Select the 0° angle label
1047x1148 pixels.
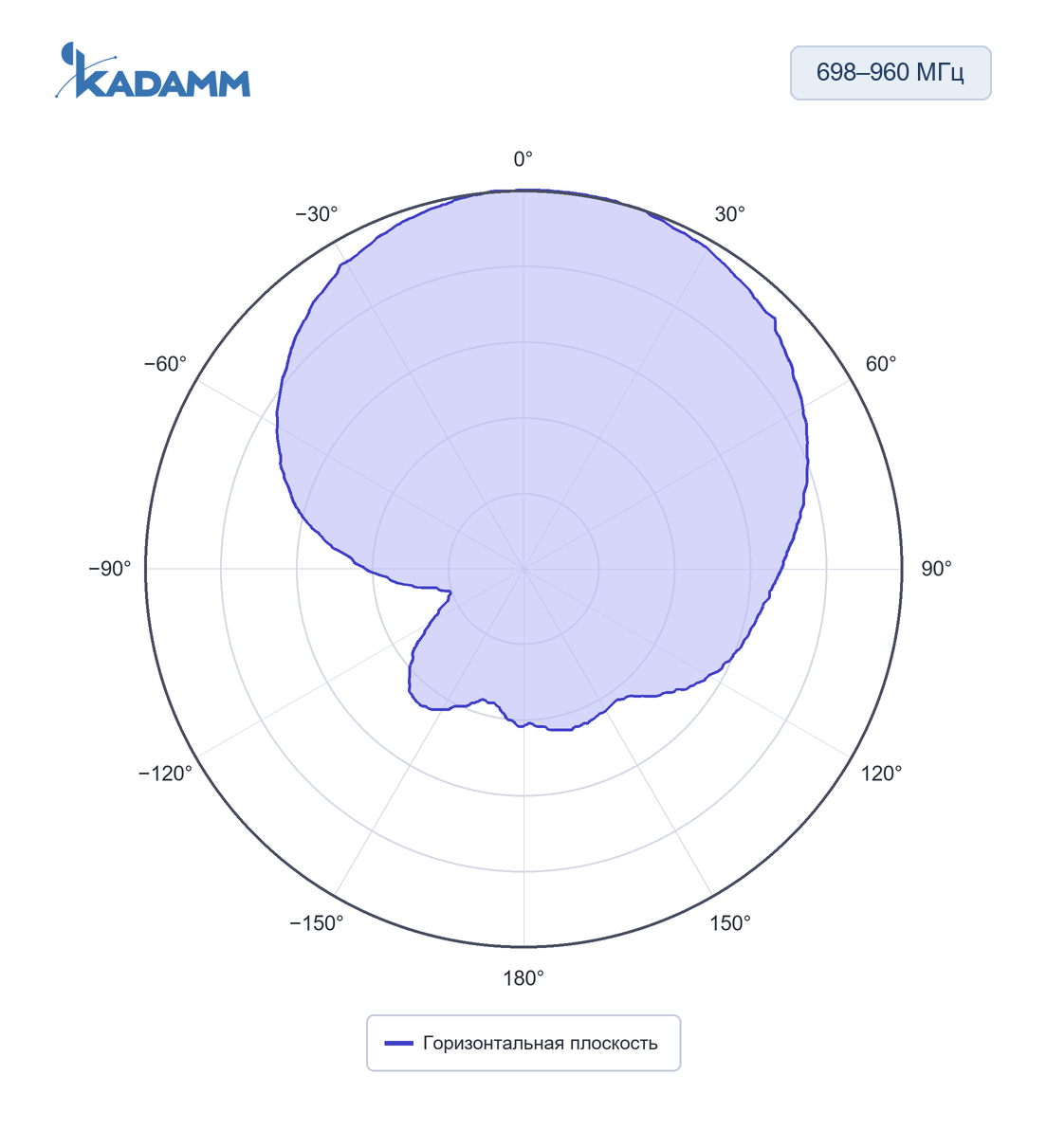coord(523,159)
